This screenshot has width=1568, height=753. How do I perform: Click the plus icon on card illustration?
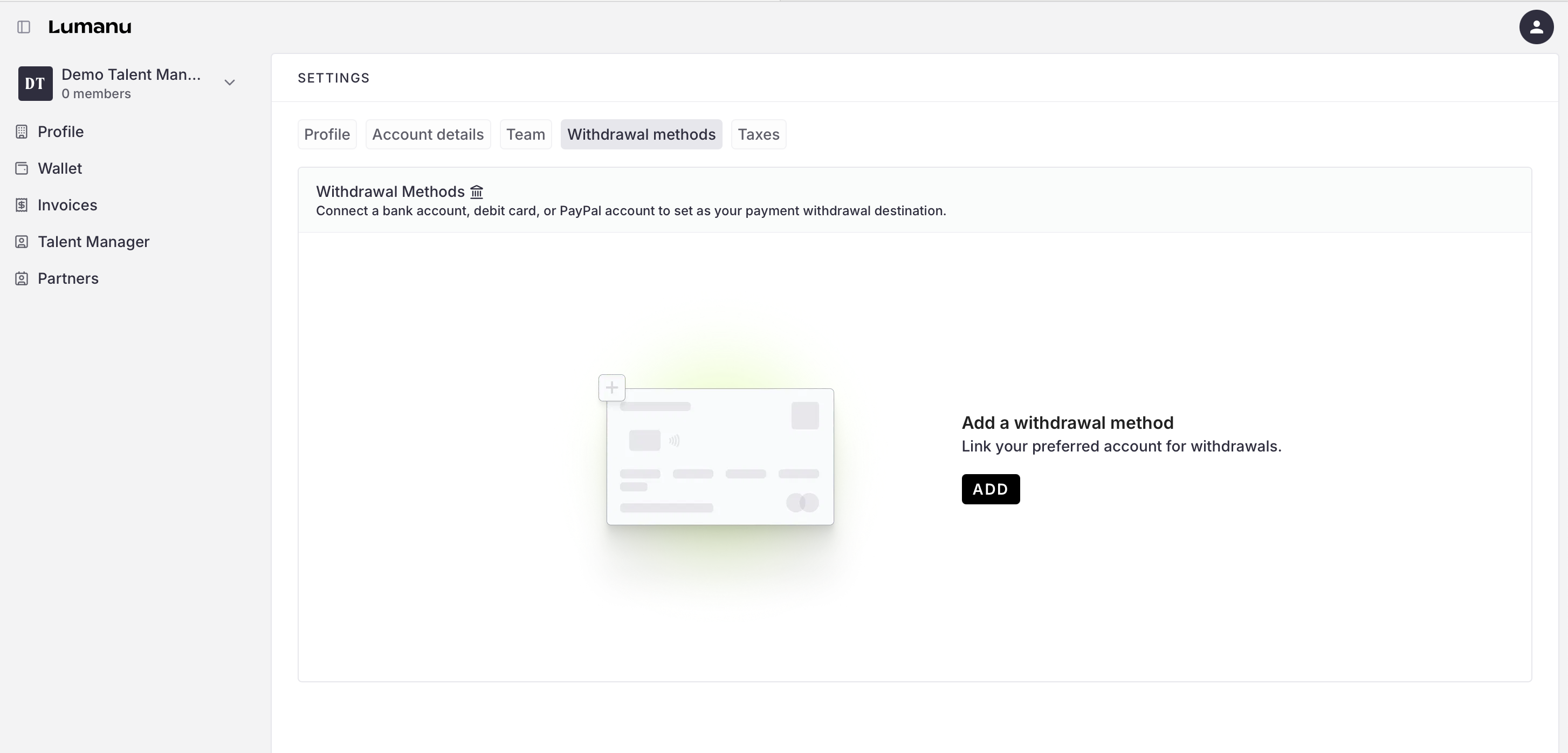click(x=612, y=388)
